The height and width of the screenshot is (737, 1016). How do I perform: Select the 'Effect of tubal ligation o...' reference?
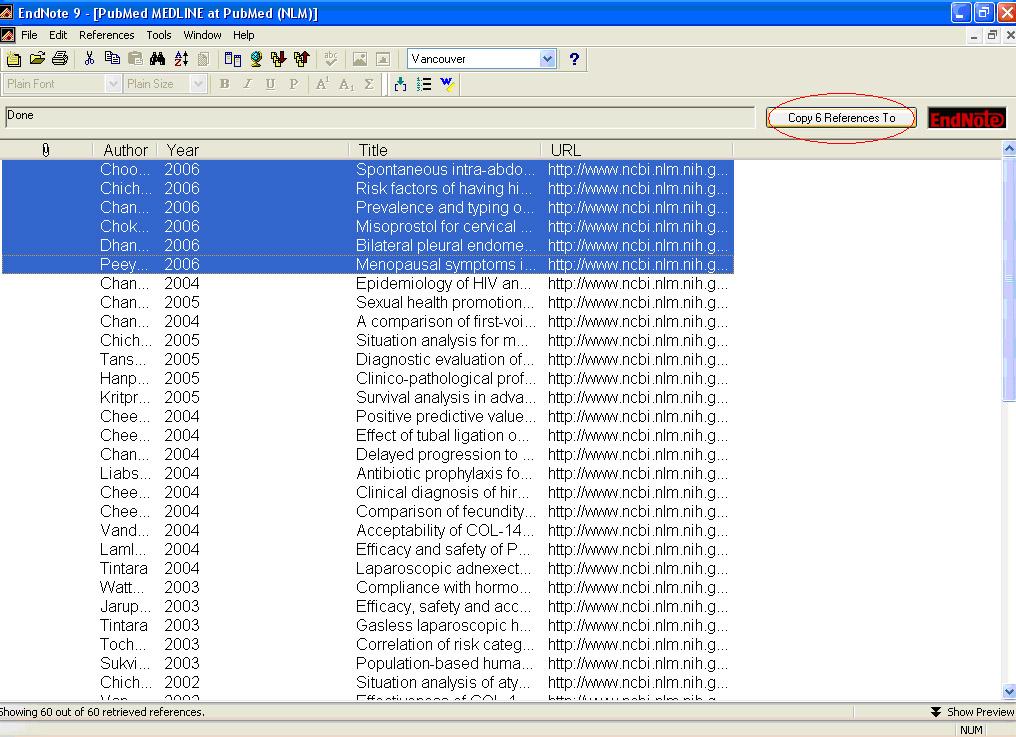pos(367,436)
